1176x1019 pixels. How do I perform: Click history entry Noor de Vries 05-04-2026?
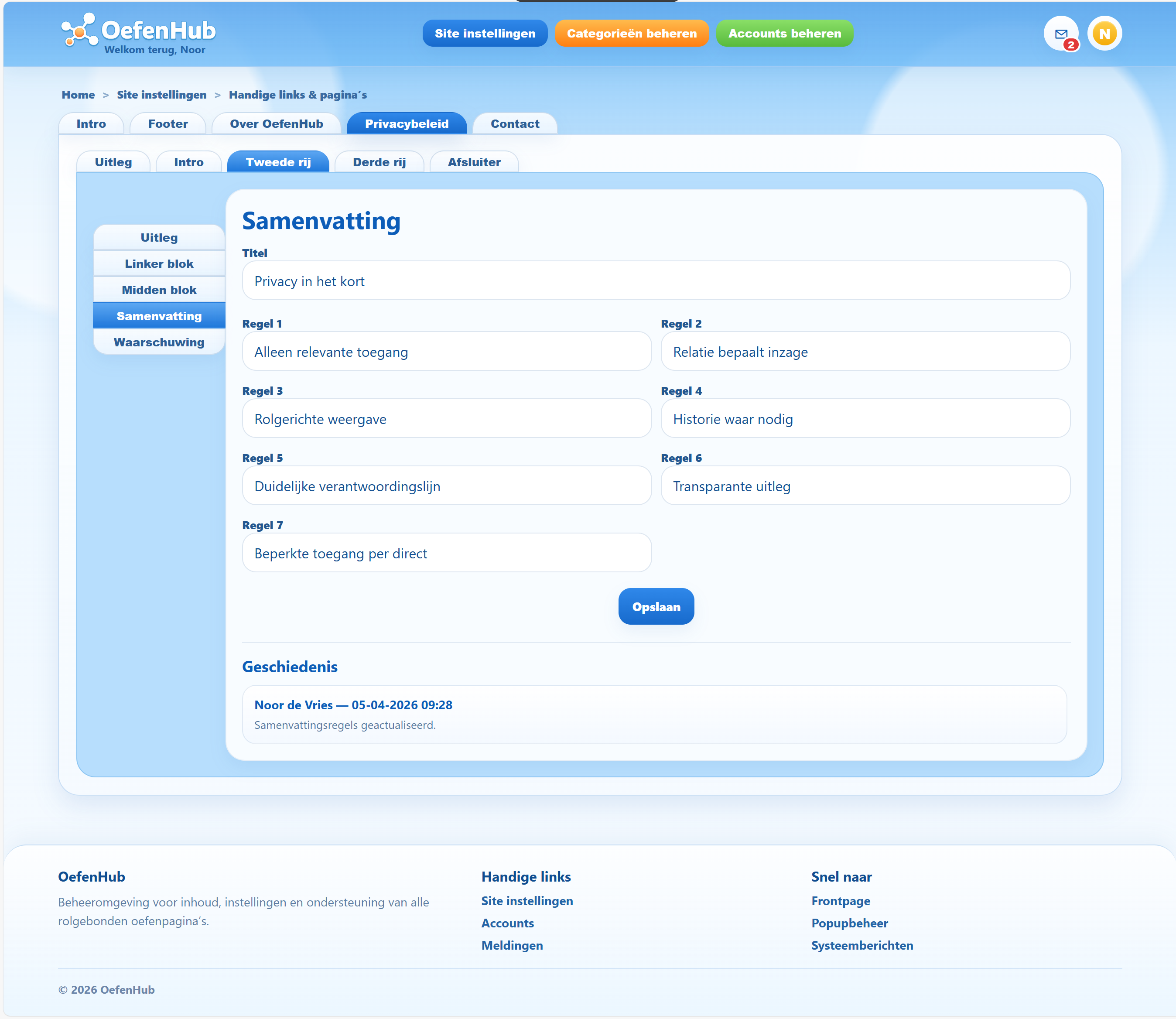pyautogui.click(x=655, y=715)
